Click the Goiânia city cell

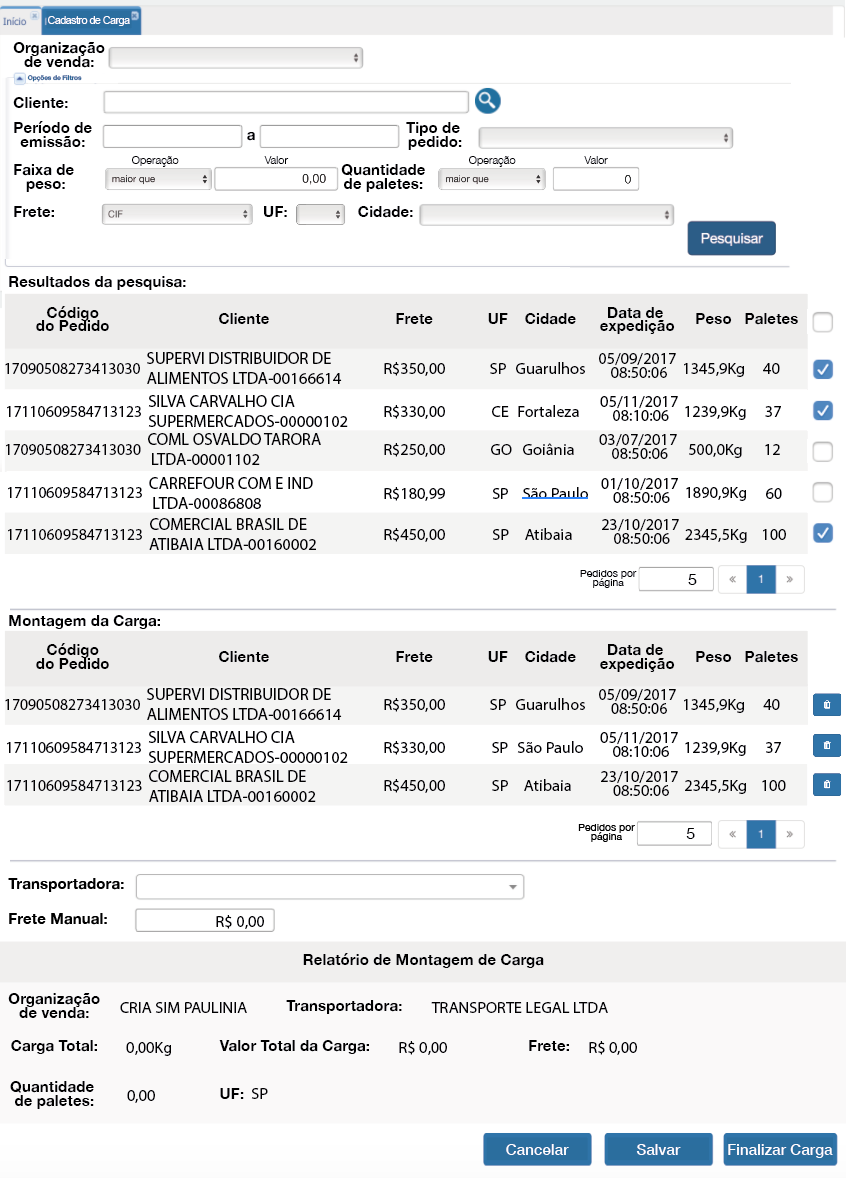[x=548, y=450]
